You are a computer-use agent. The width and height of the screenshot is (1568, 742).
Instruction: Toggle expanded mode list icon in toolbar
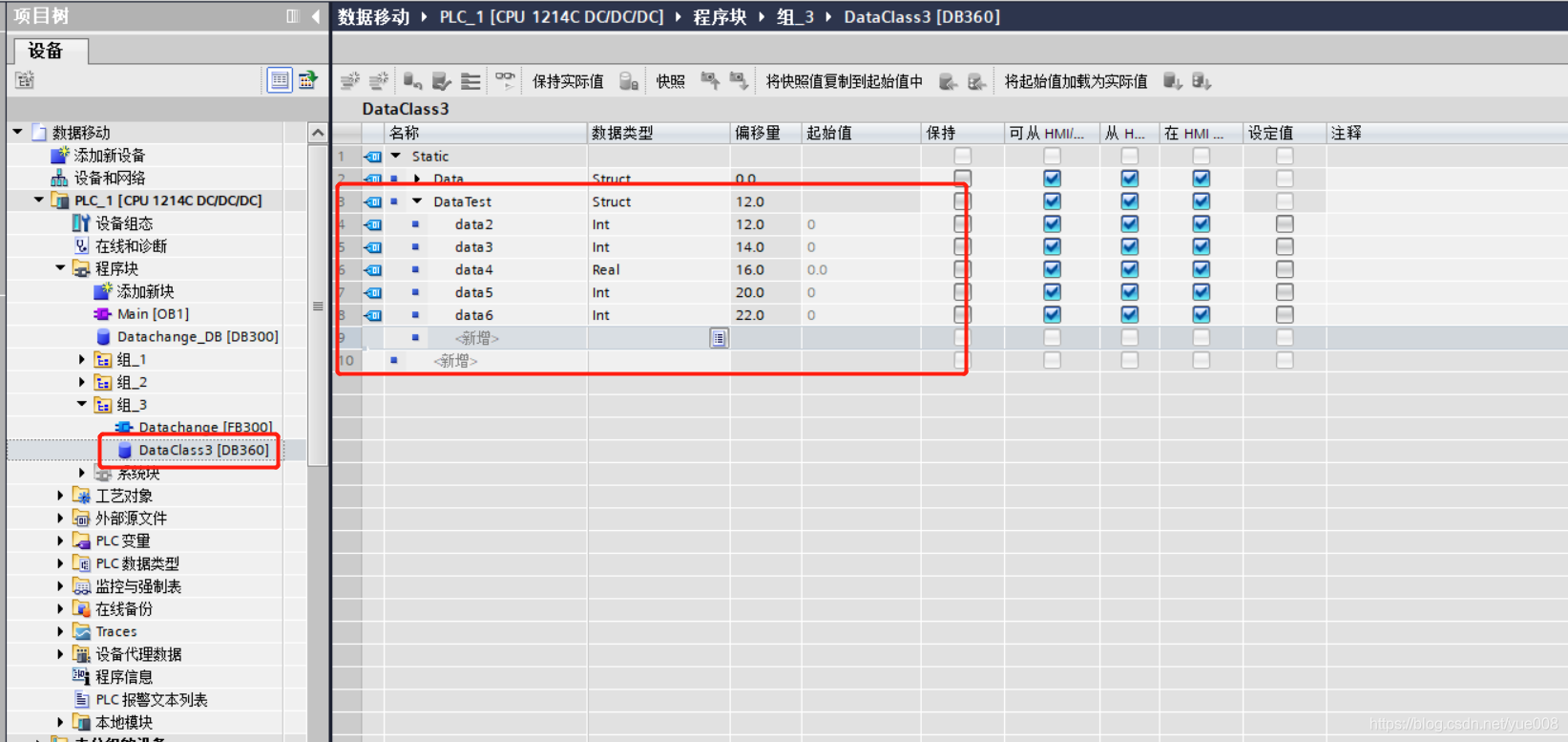coord(470,81)
